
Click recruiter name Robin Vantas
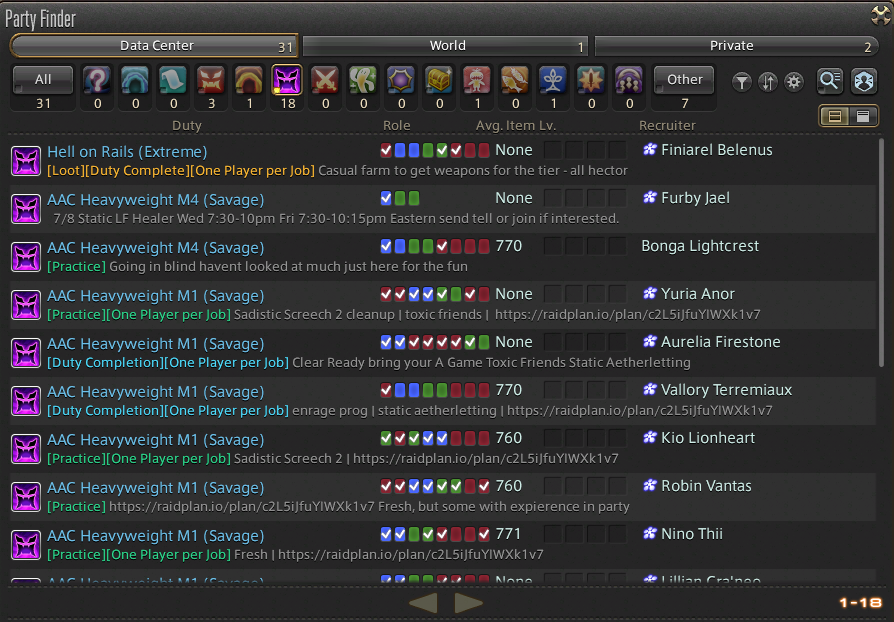706,486
